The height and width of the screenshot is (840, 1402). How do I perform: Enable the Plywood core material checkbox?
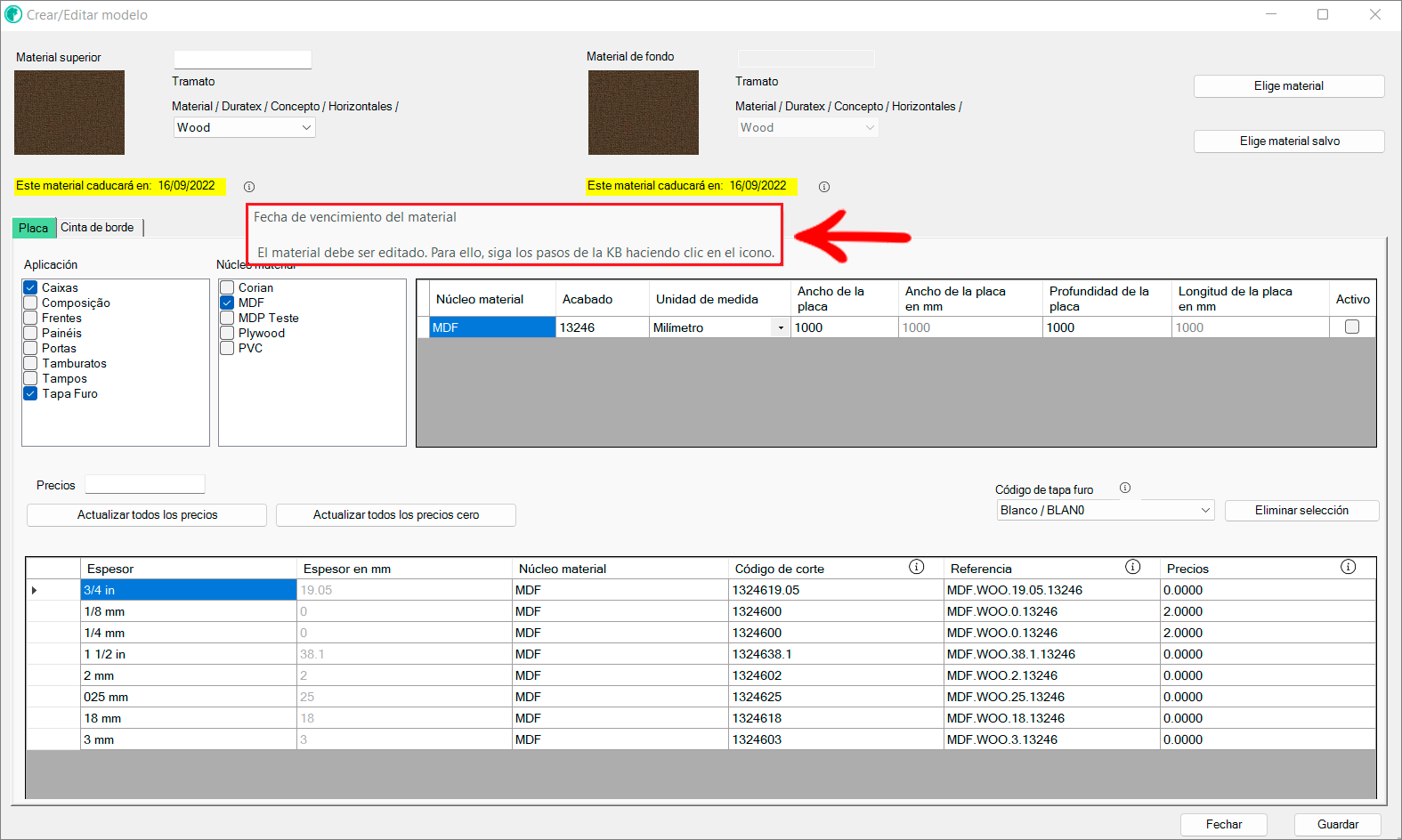(228, 333)
